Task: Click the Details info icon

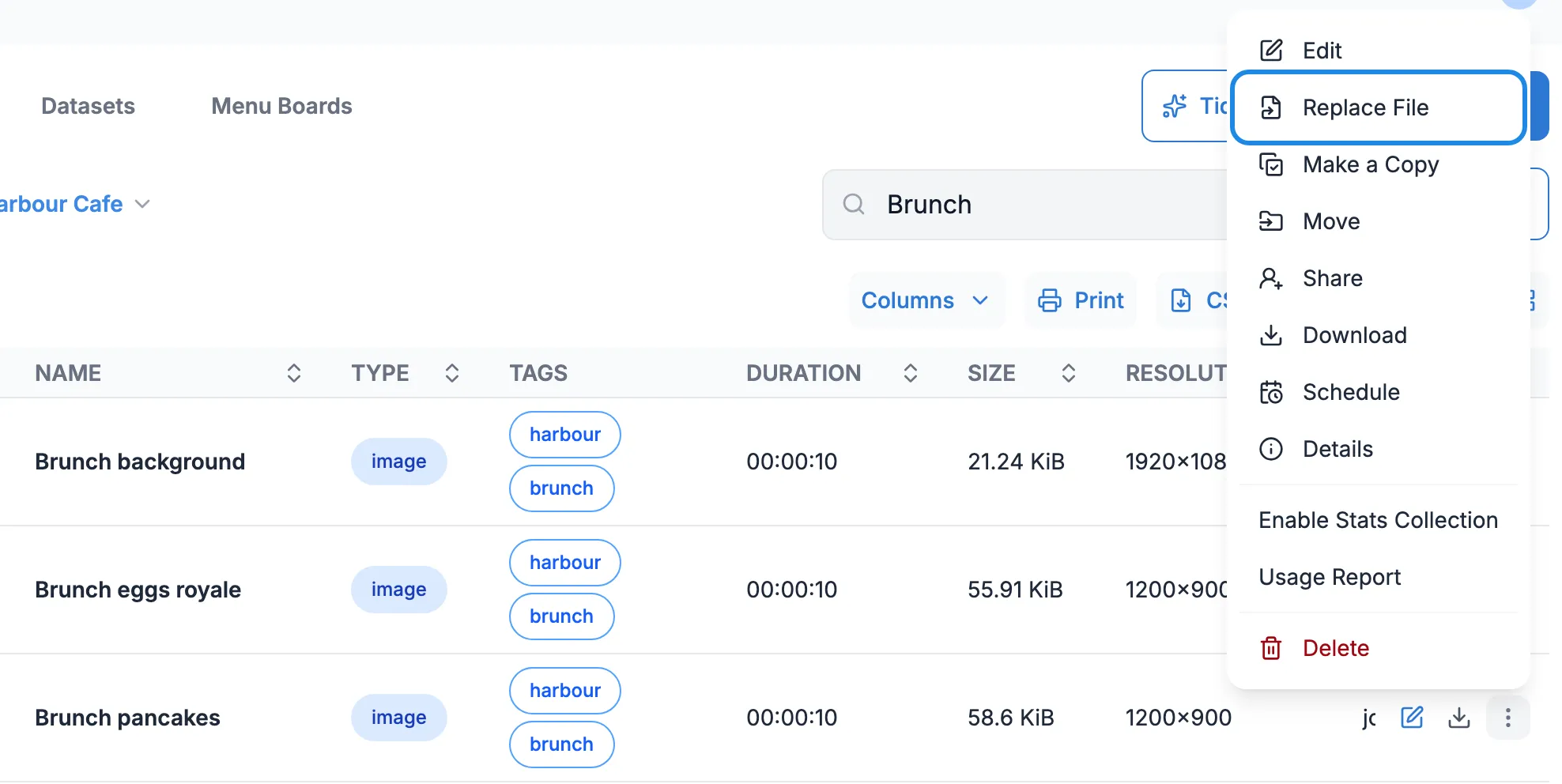Action: coord(1270,449)
